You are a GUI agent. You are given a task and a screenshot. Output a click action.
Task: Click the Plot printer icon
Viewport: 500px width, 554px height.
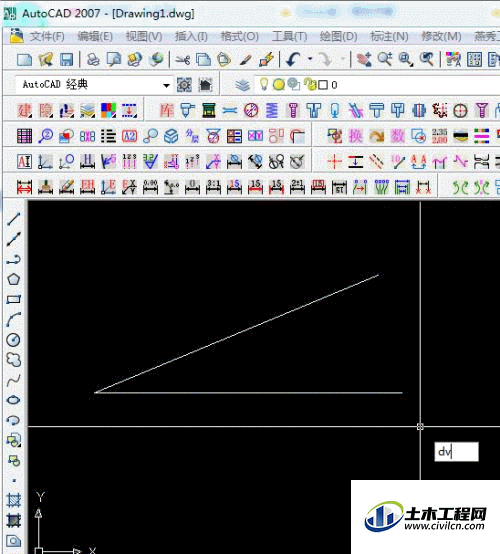[93, 59]
